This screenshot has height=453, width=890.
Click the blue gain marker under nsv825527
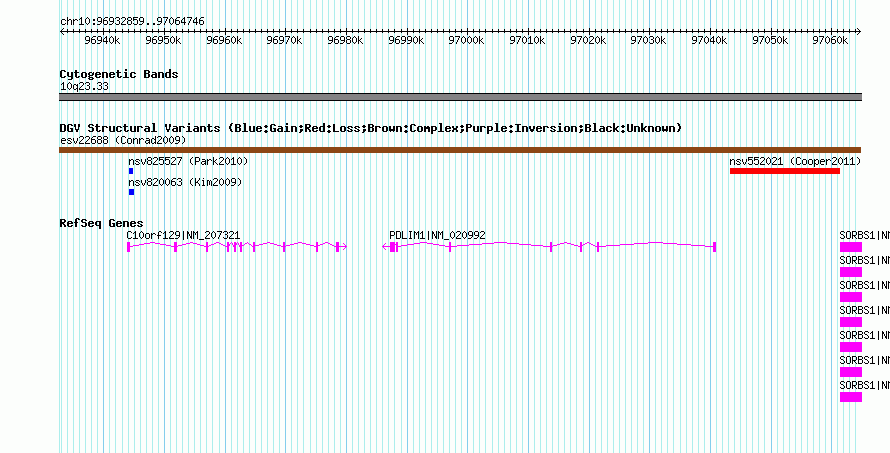[x=131, y=171]
